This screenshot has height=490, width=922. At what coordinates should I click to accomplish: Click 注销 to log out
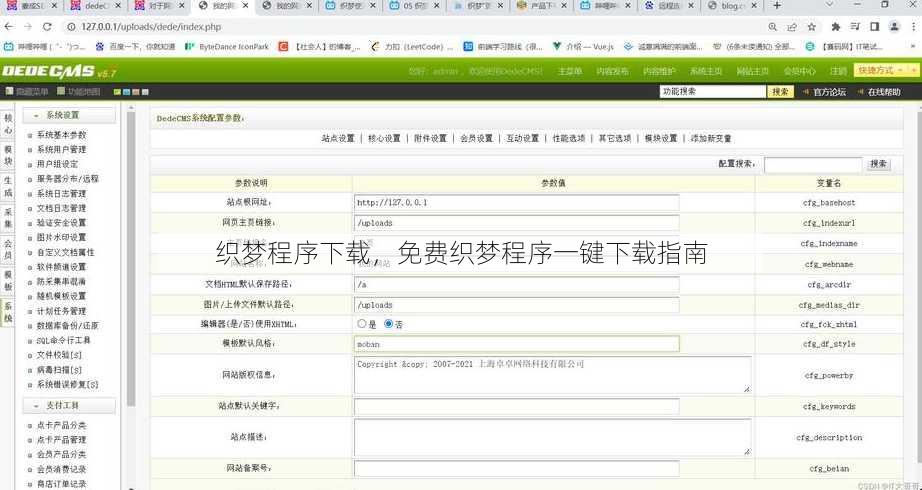839,71
